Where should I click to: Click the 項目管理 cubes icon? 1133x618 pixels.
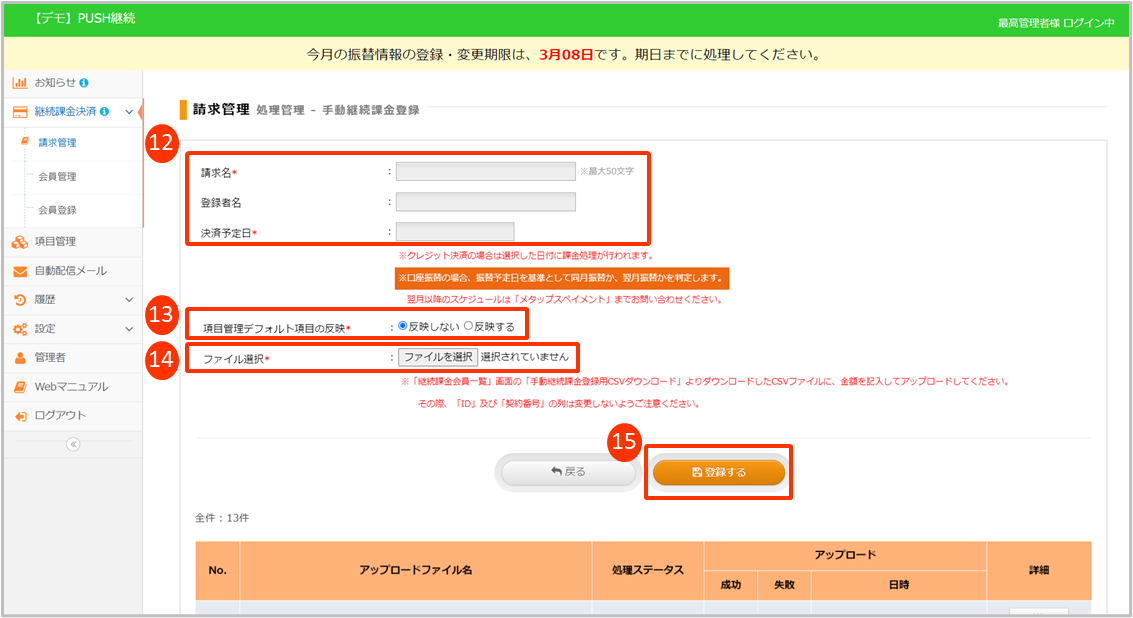click(x=20, y=241)
